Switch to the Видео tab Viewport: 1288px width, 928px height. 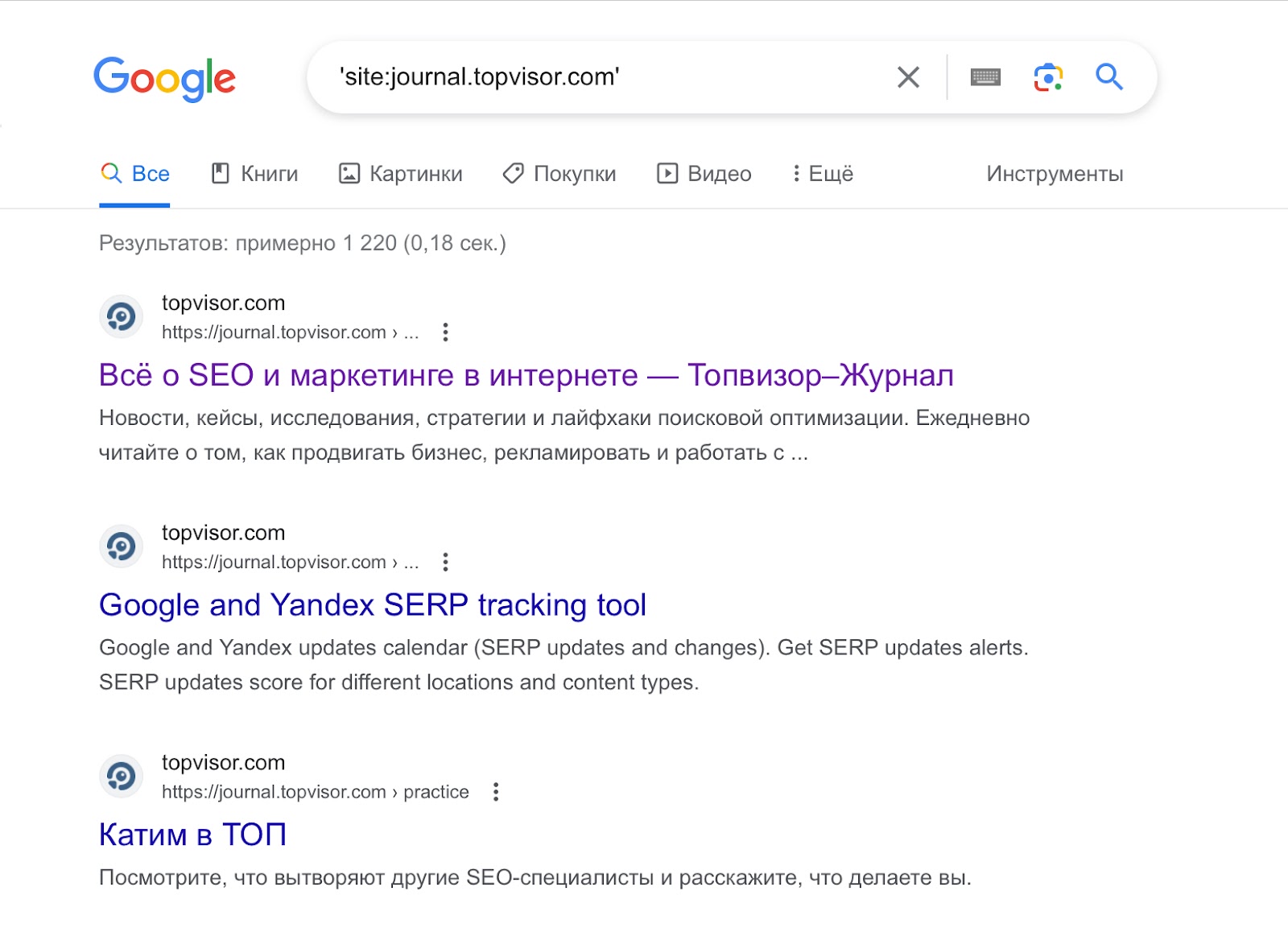tap(704, 173)
